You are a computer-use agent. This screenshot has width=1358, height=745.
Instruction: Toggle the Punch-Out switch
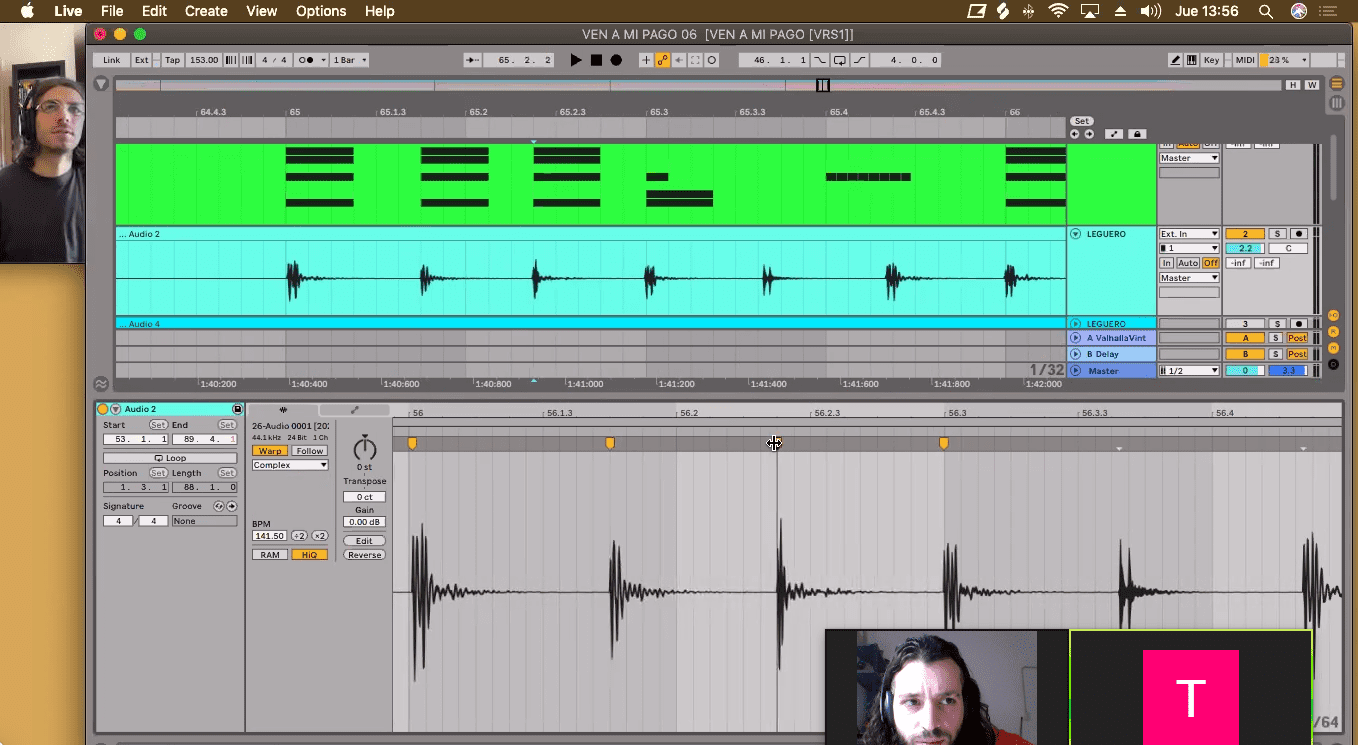(x=859, y=60)
